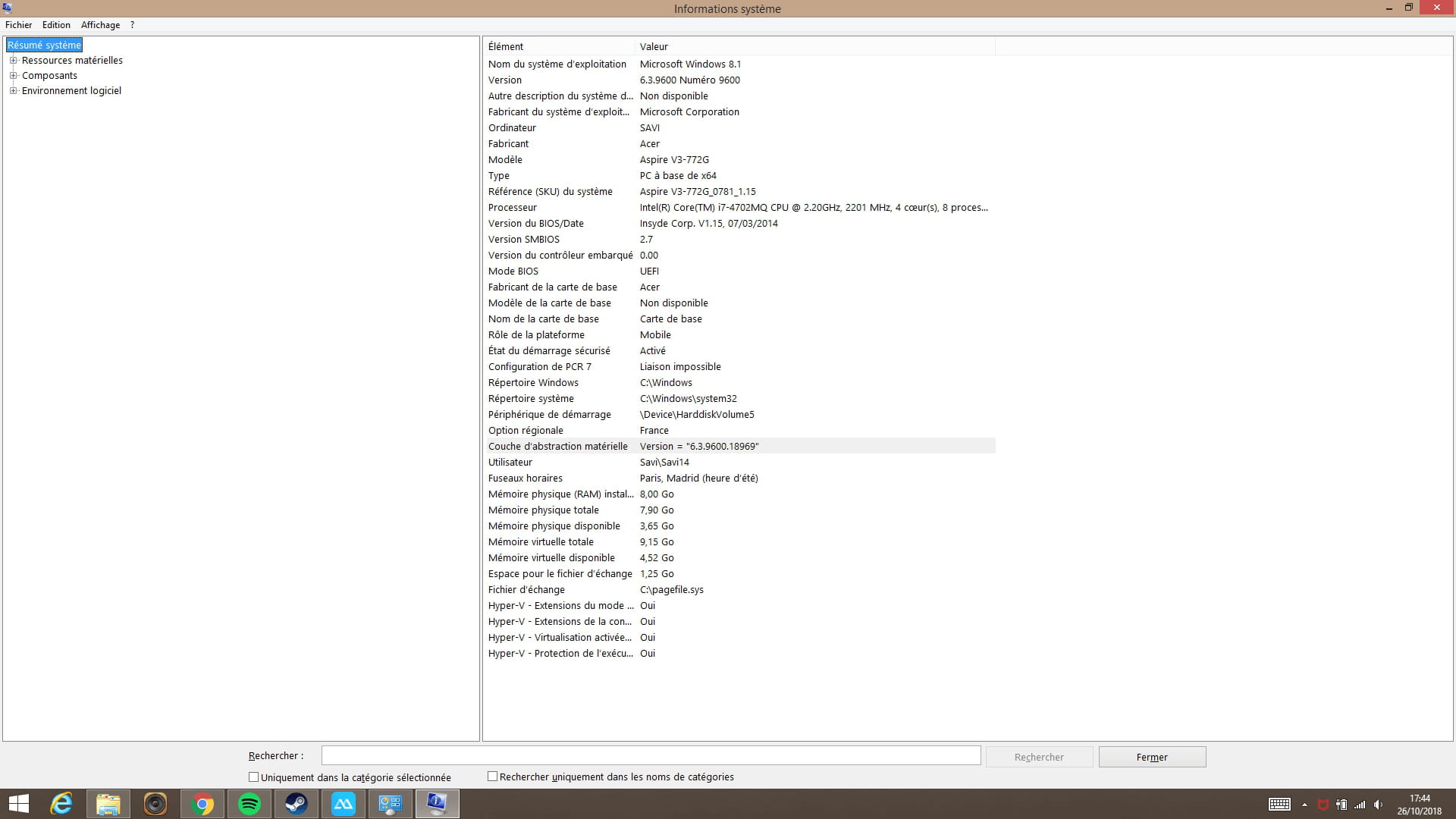Select the 'Liaison impossible' value
The image size is (1456, 819).
(x=680, y=367)
